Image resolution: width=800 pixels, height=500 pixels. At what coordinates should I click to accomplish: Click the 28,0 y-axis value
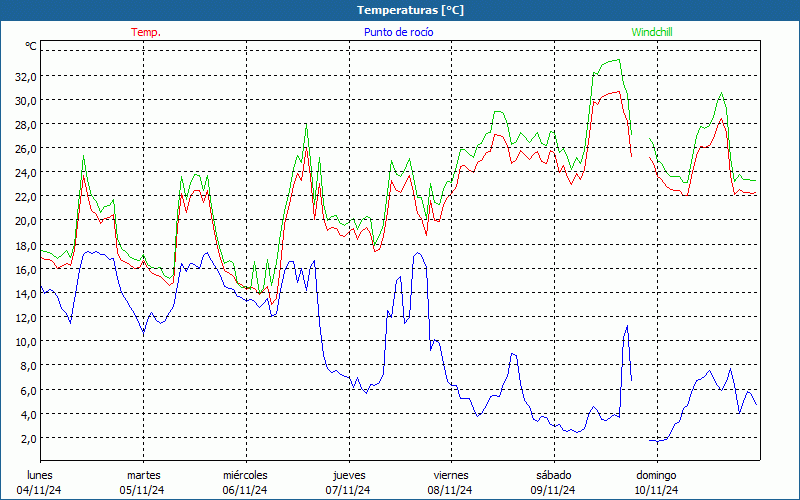(x=26, y=125)
